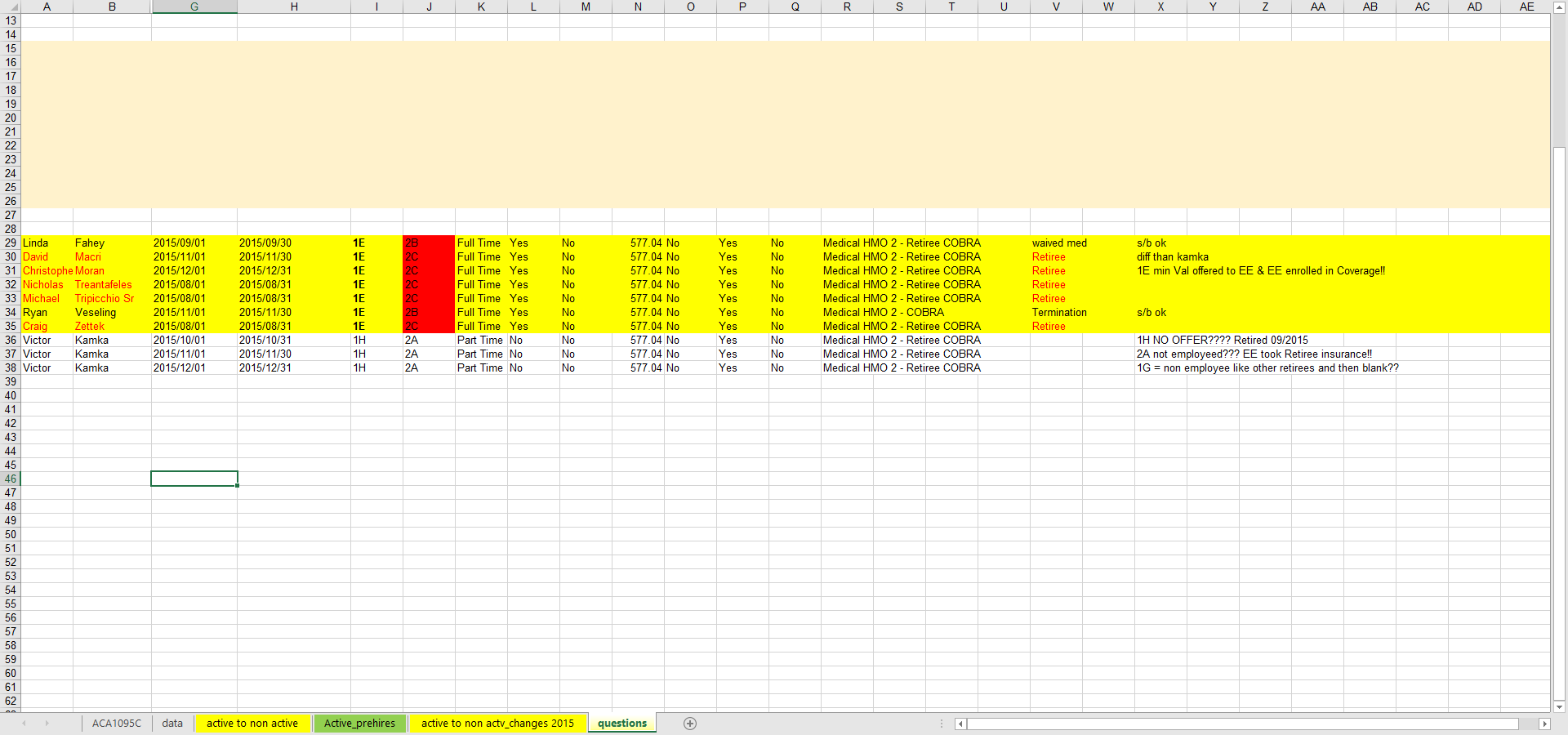Select the row 29 header
This screenshot has height=735, width=1568.
[x=11, y=243]
